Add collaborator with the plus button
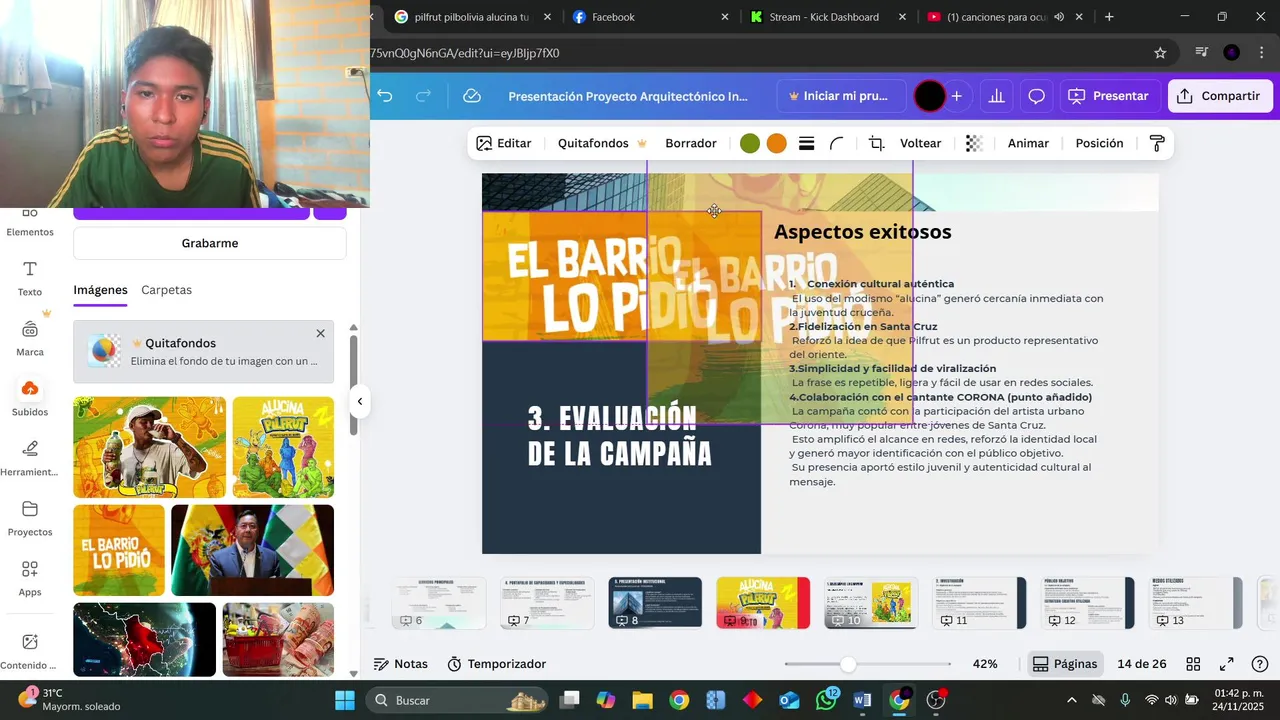 coord(957,96)
